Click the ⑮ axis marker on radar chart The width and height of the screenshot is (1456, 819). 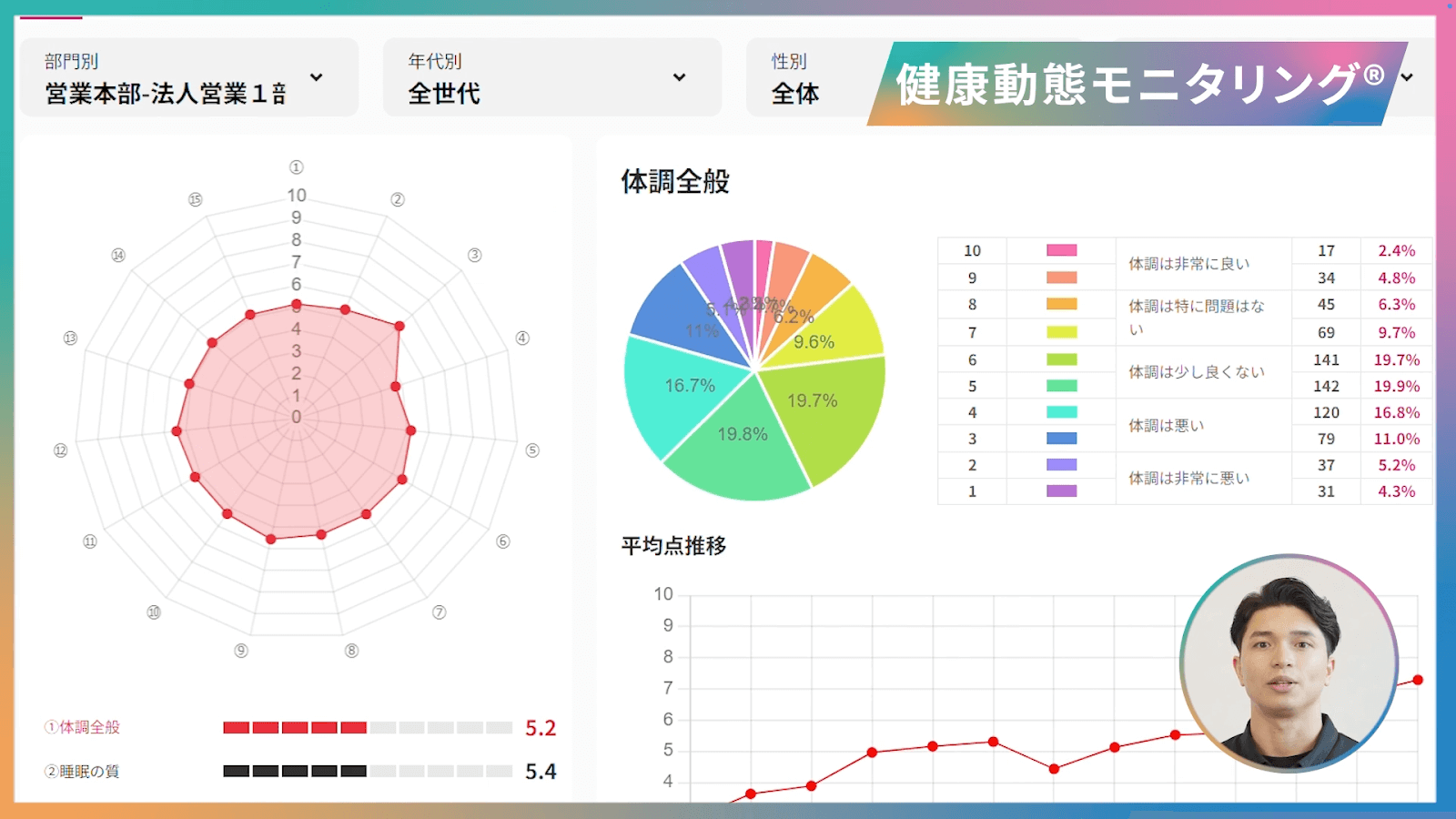[x=195, y=200]
